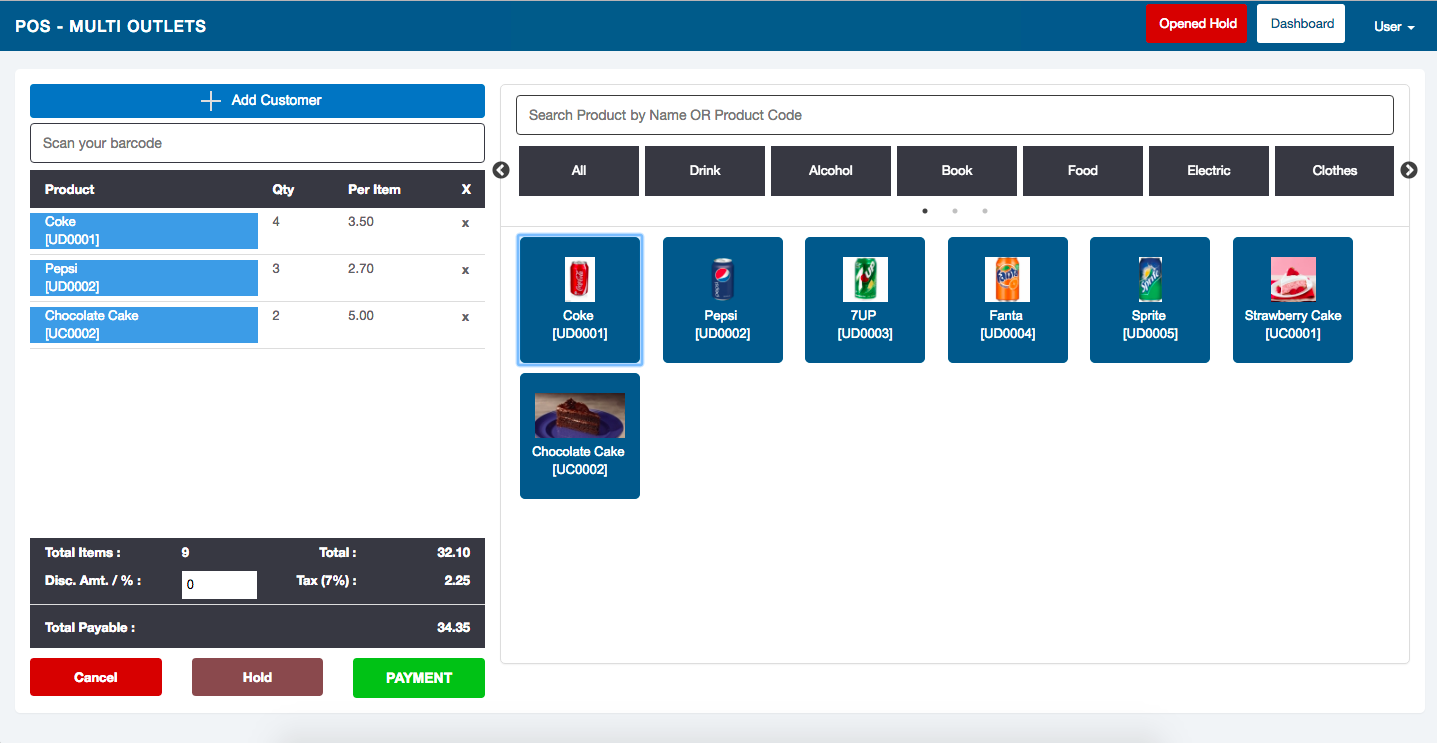Add Chocolate Cake tile to the order
The width and height of the screenshot is (1437, 743).
point(580,436)
